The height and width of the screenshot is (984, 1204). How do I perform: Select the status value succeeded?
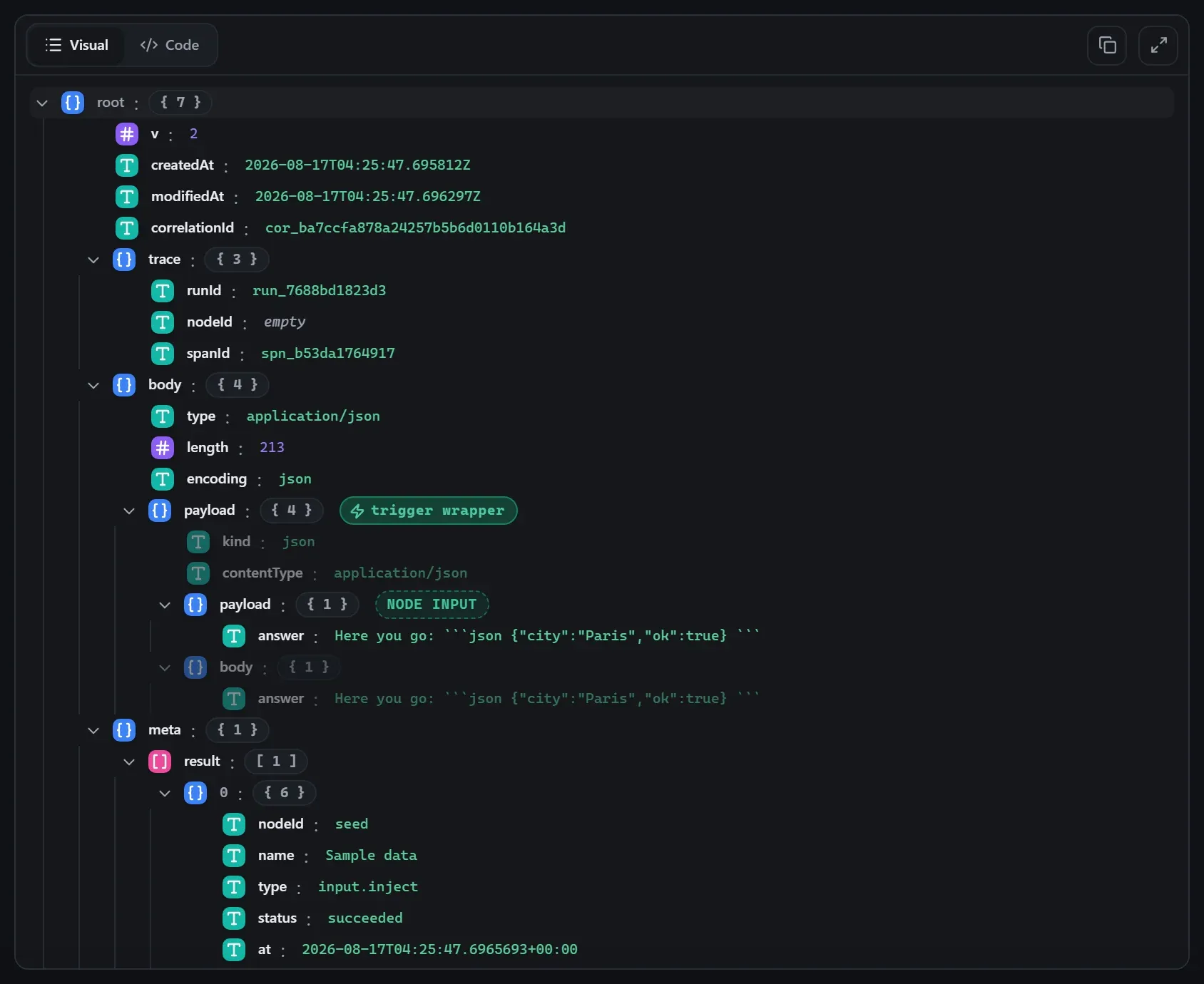click(x=365, y=918)
